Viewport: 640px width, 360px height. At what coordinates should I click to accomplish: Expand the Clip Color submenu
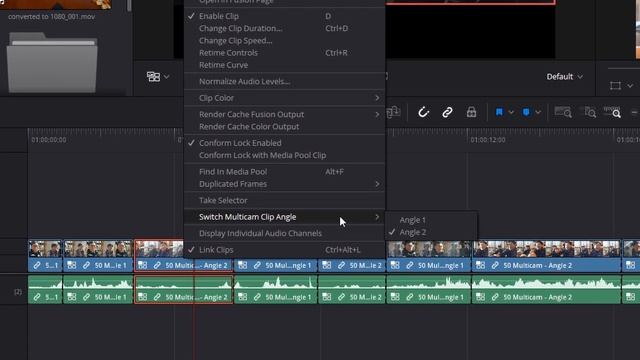tap(284, 98)
